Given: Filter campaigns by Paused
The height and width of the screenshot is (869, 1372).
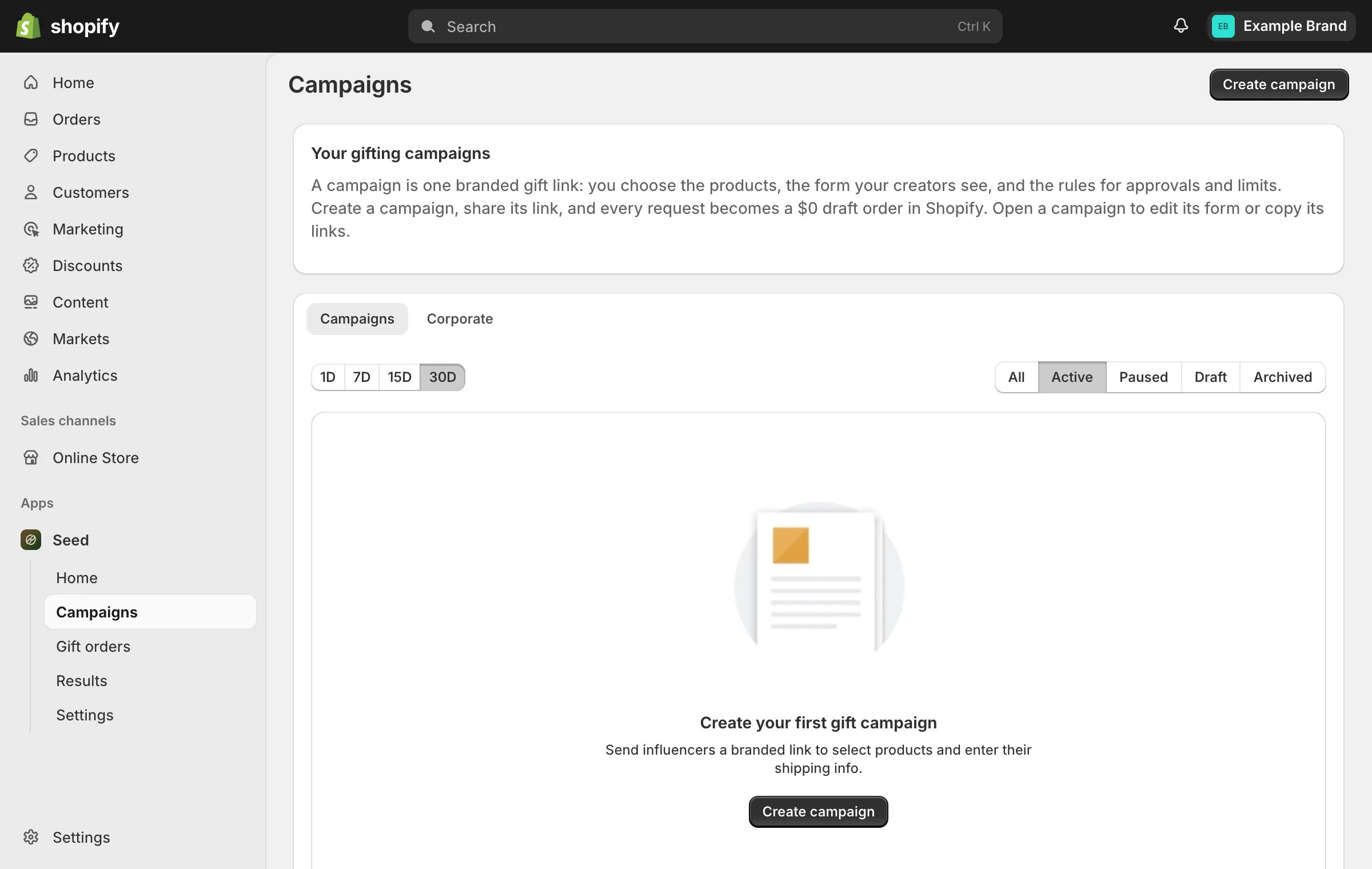Looking at the screenshot, I should (1143, 377).
